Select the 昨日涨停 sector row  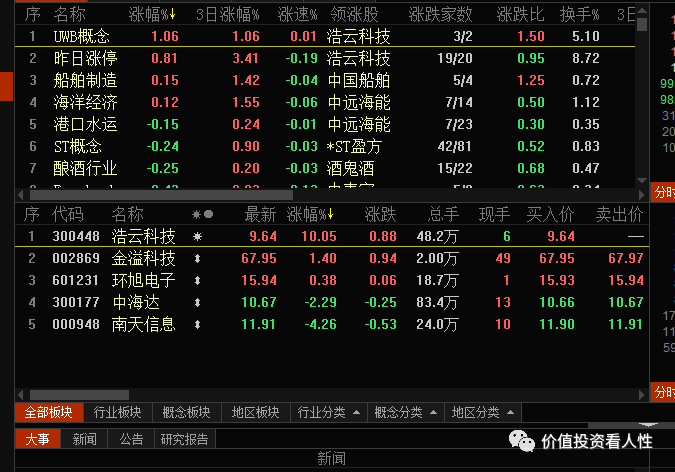click(325, 58)
